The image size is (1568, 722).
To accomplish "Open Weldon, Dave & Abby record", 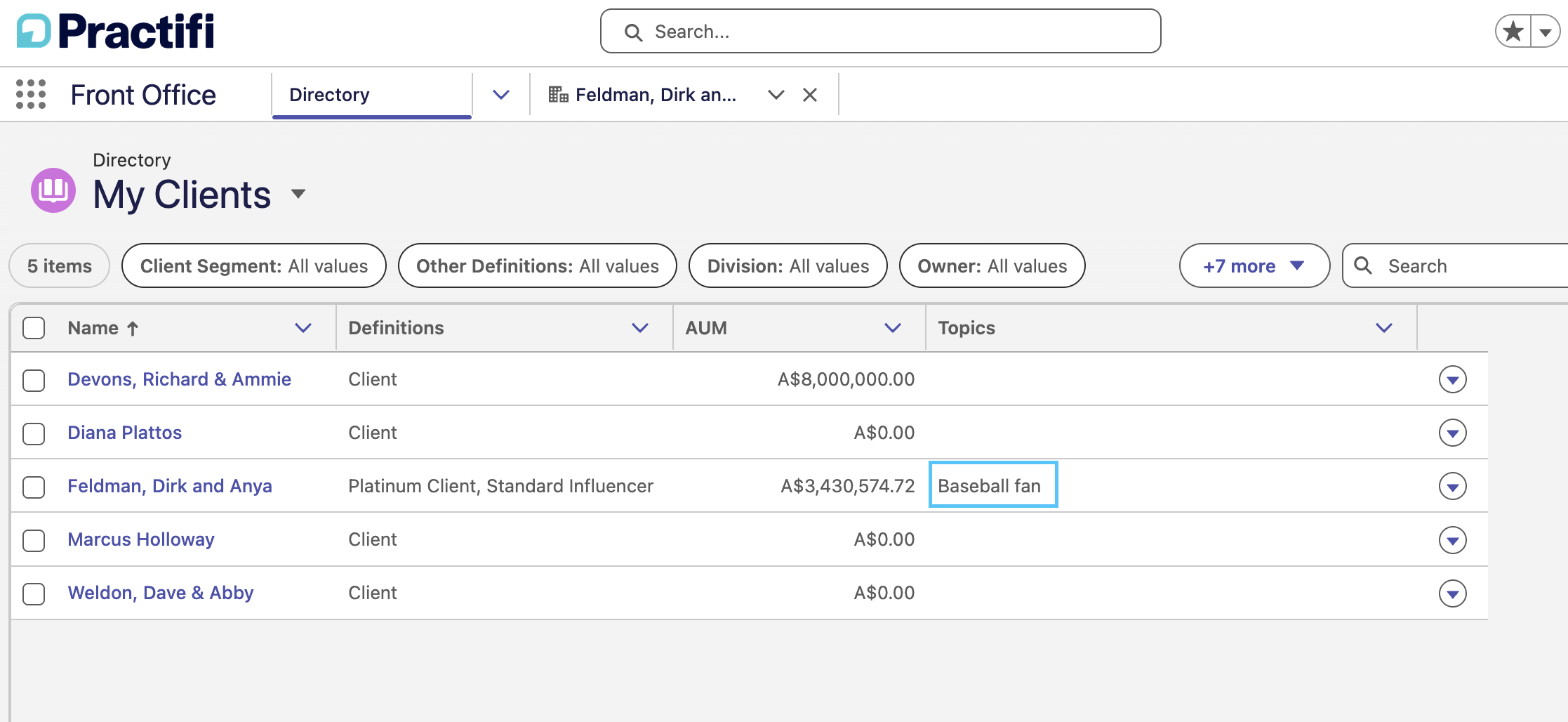I will [x=161, y=593].
